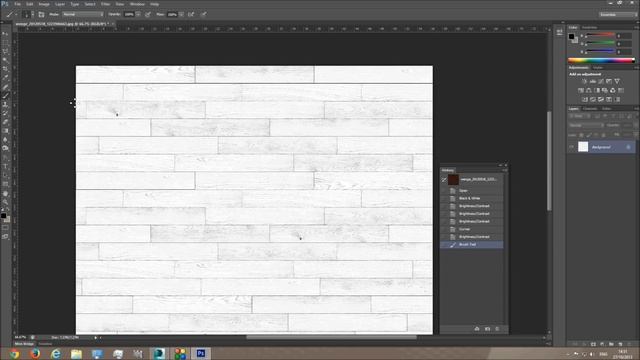Expand the collapsed panel dock icon
The image size is (640, 360).
559,32
